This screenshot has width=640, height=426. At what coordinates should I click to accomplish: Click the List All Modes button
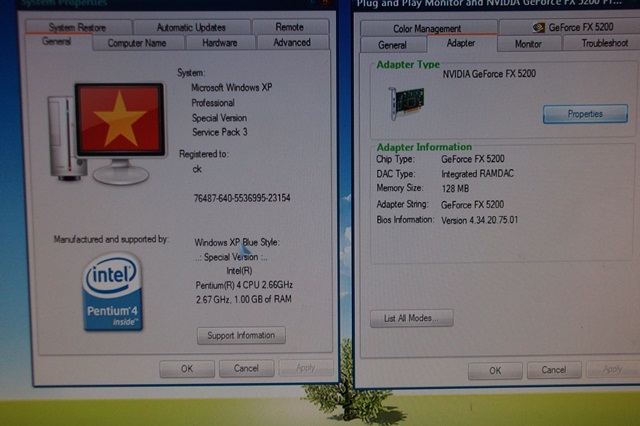pyautogui.click(x=411, y=319)
